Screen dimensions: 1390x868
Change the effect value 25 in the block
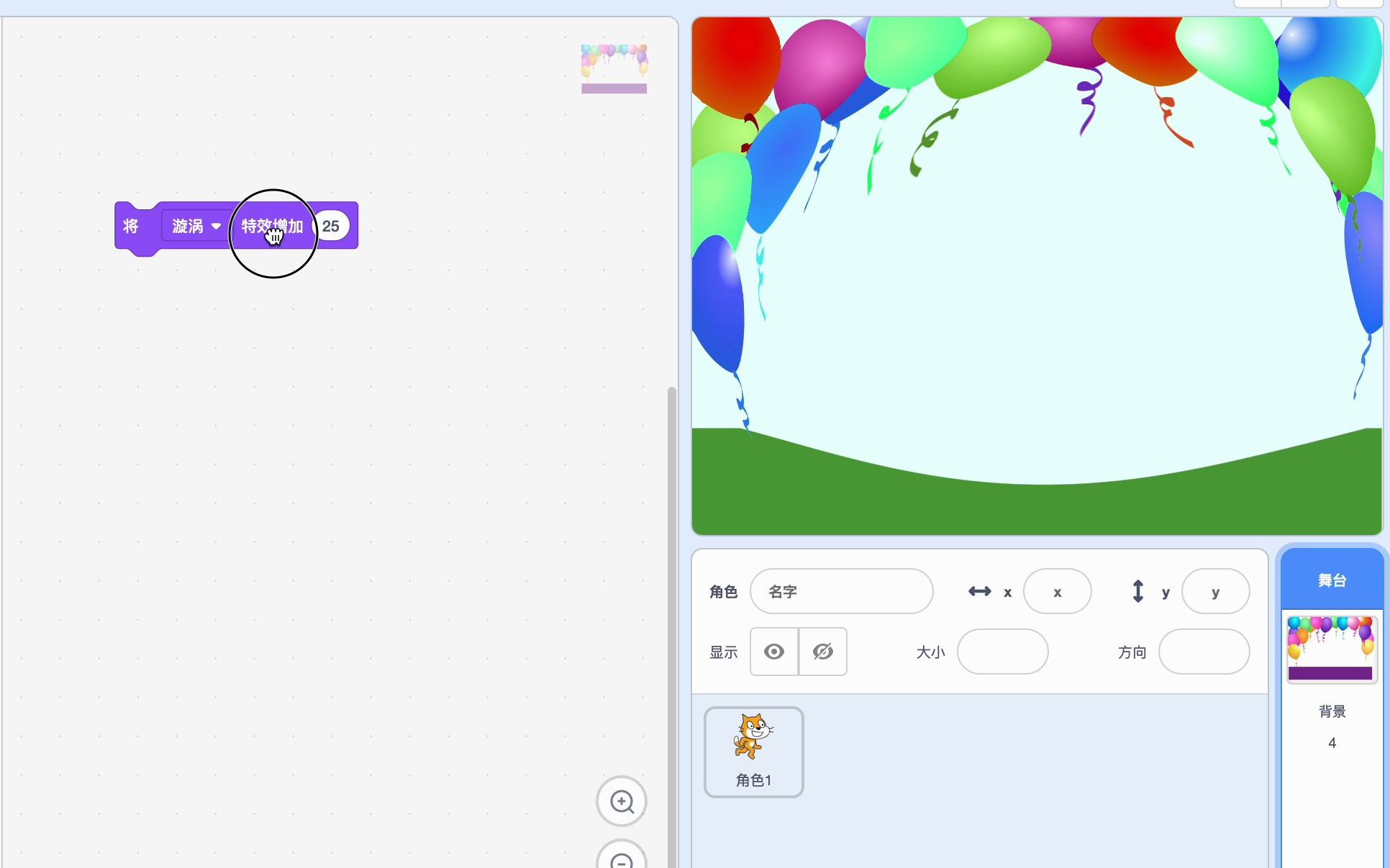coord(331,226)
